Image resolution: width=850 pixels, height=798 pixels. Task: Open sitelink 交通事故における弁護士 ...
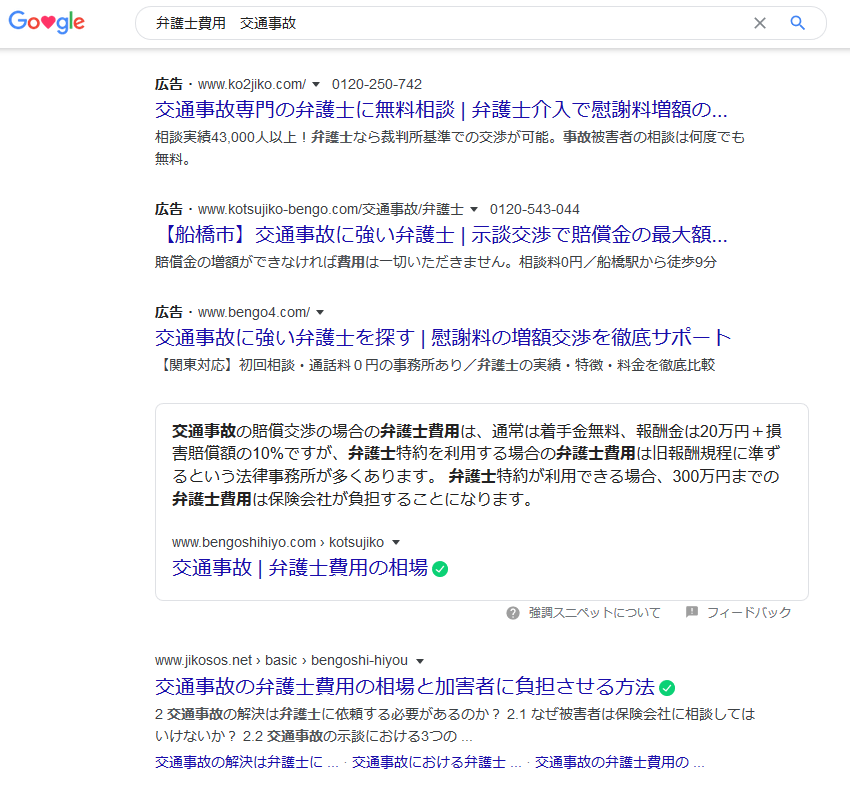pyautogui.click(x=437, y=762)
